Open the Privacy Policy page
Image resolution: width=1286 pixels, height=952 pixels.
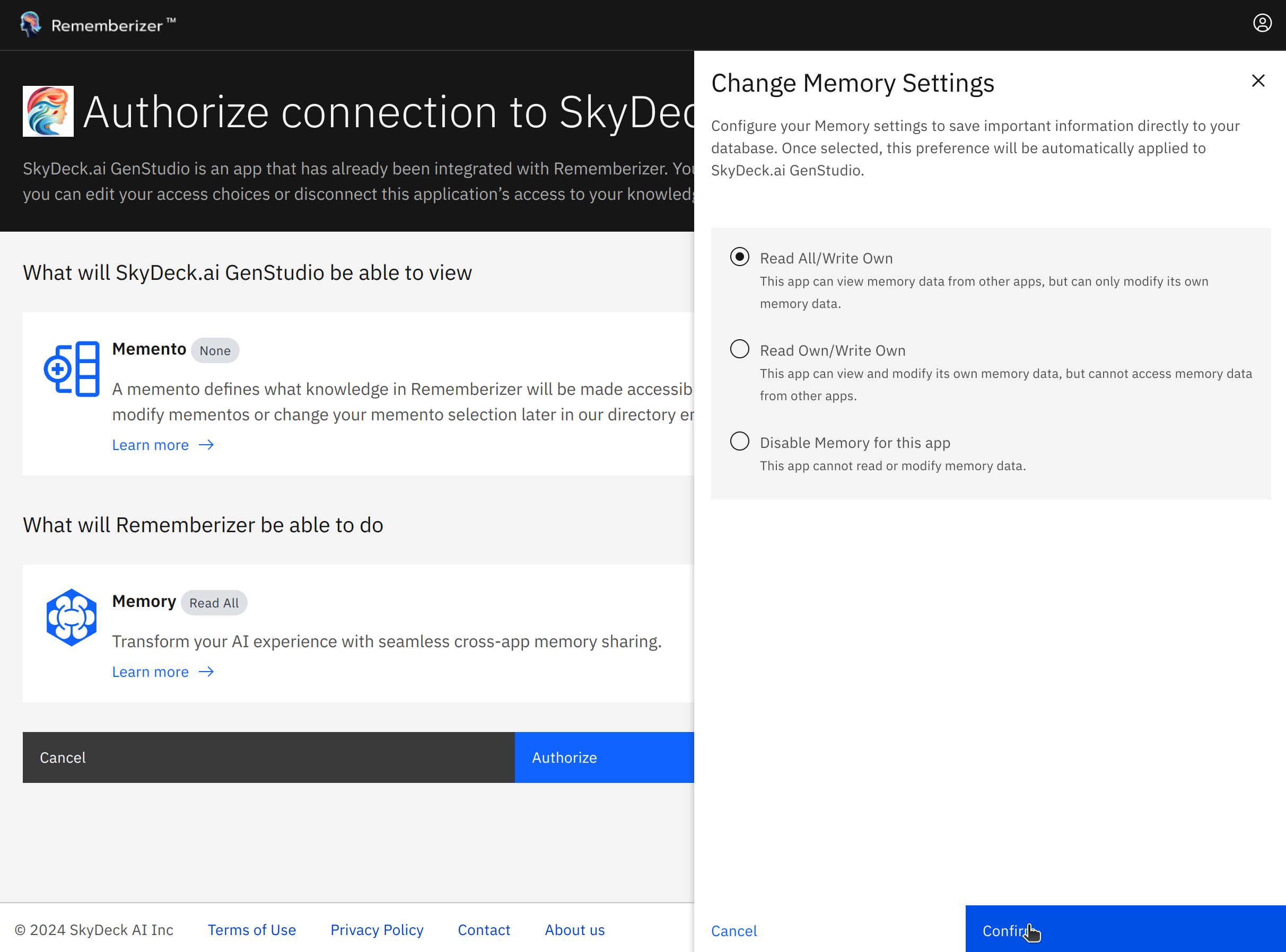(377, 930)
